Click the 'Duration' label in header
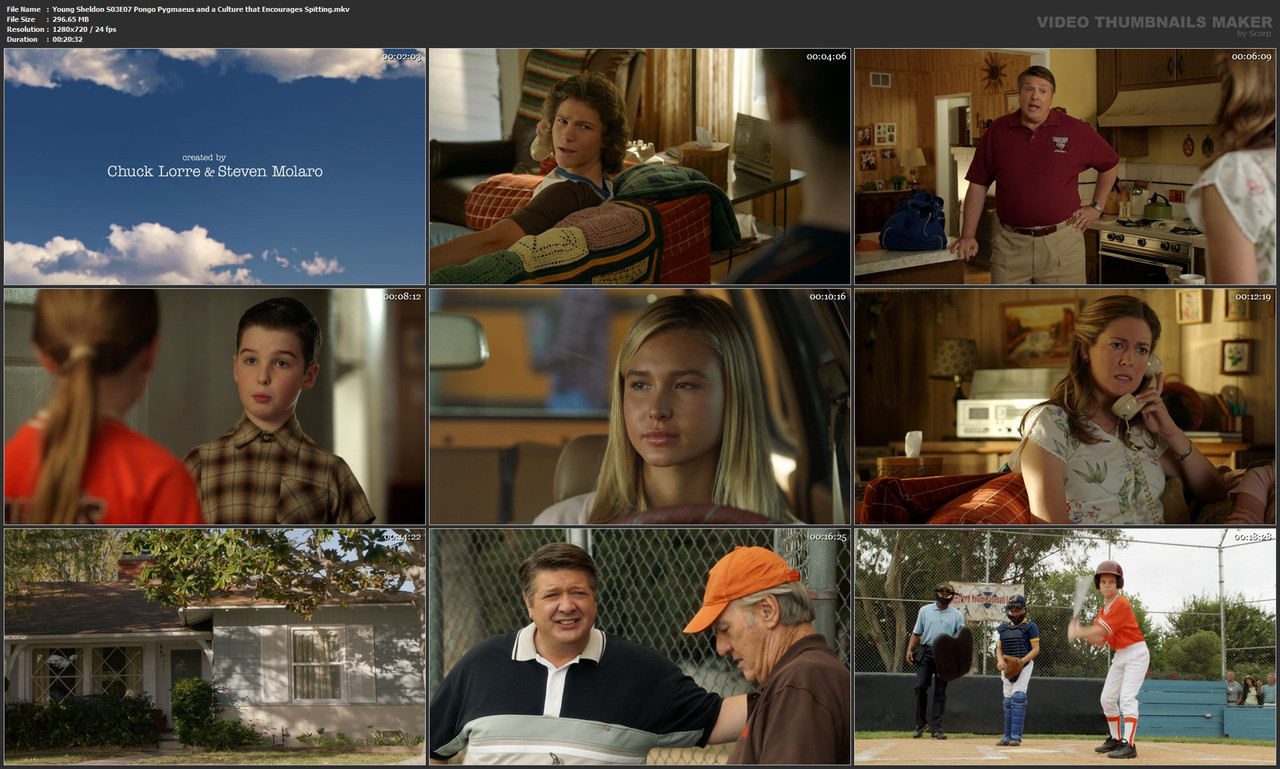The height and width of the screenshot is (769, 1280). pyautogui.click(x=21, y=39)
